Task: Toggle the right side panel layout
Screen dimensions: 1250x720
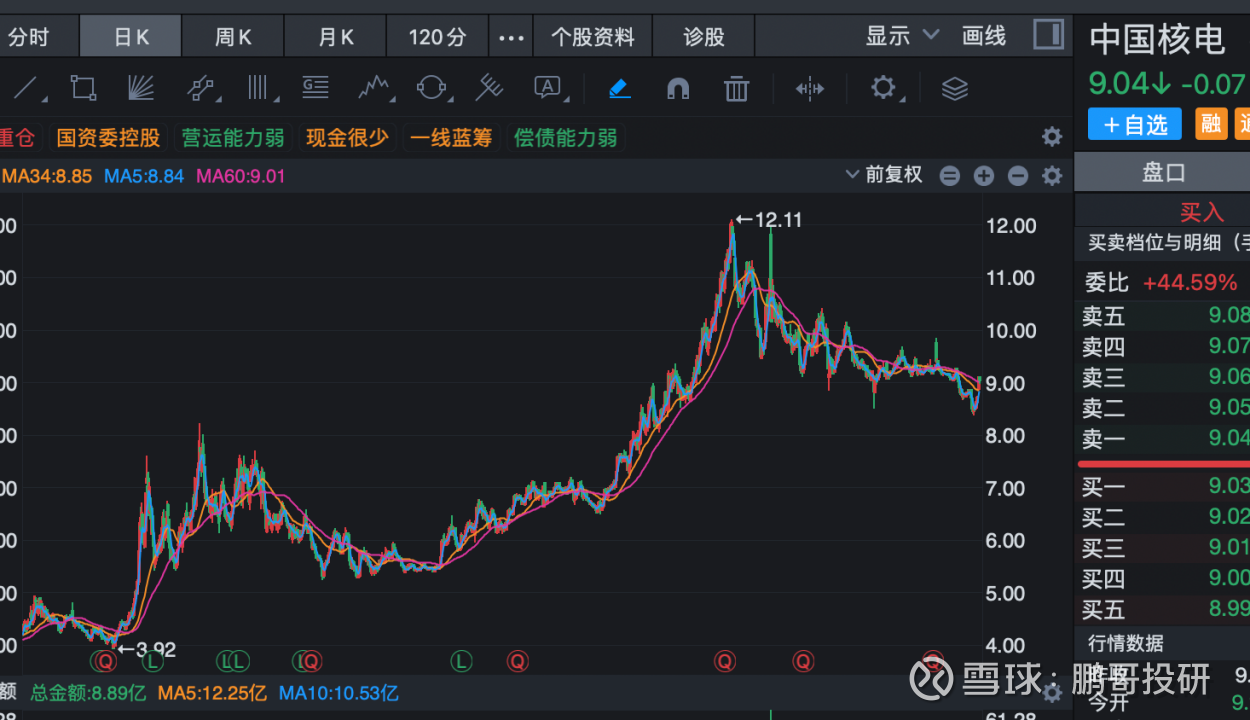Action: tap(1048, 35)
